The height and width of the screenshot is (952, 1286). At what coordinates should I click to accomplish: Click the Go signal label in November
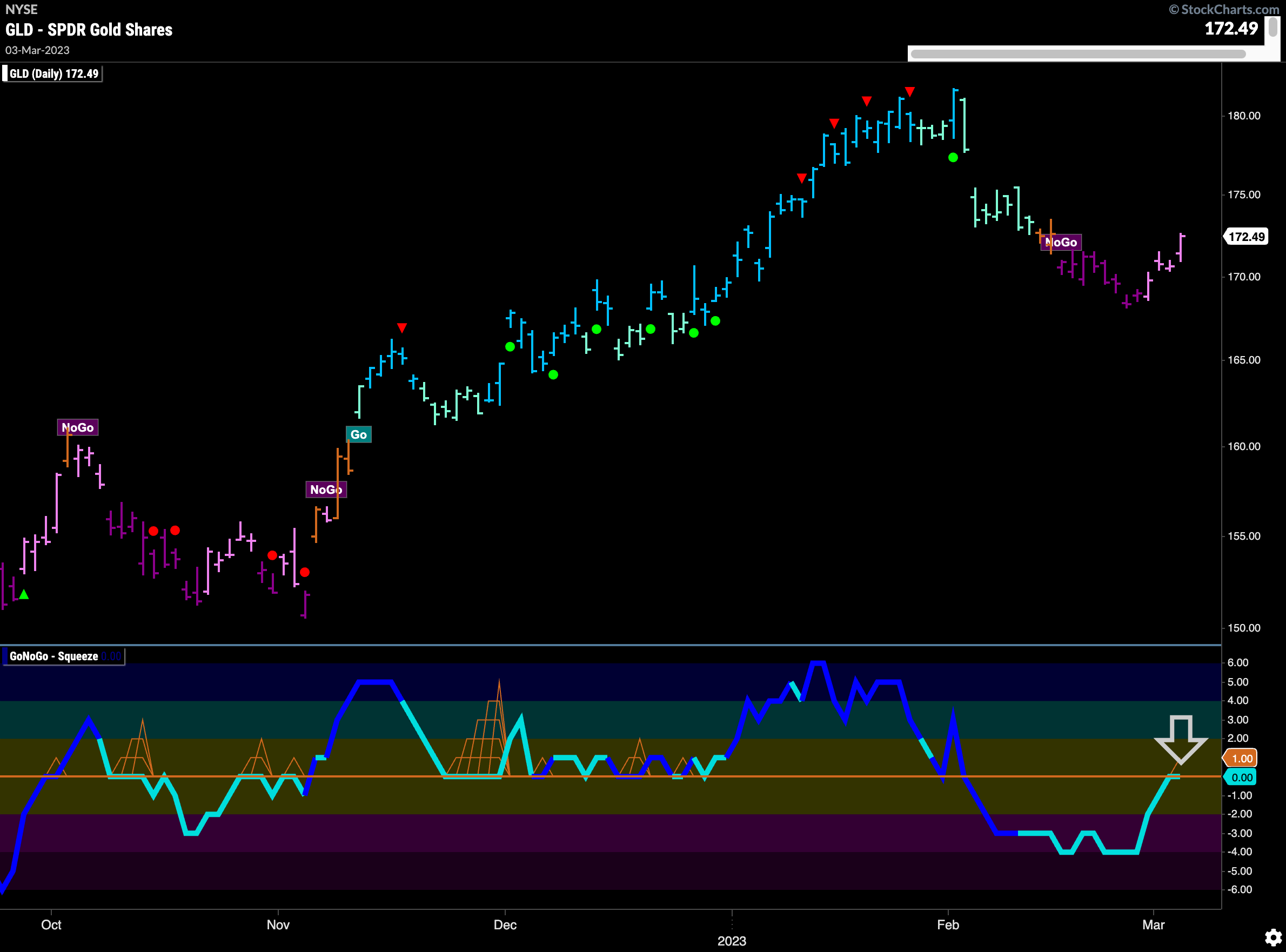click(x=358, y=434)
